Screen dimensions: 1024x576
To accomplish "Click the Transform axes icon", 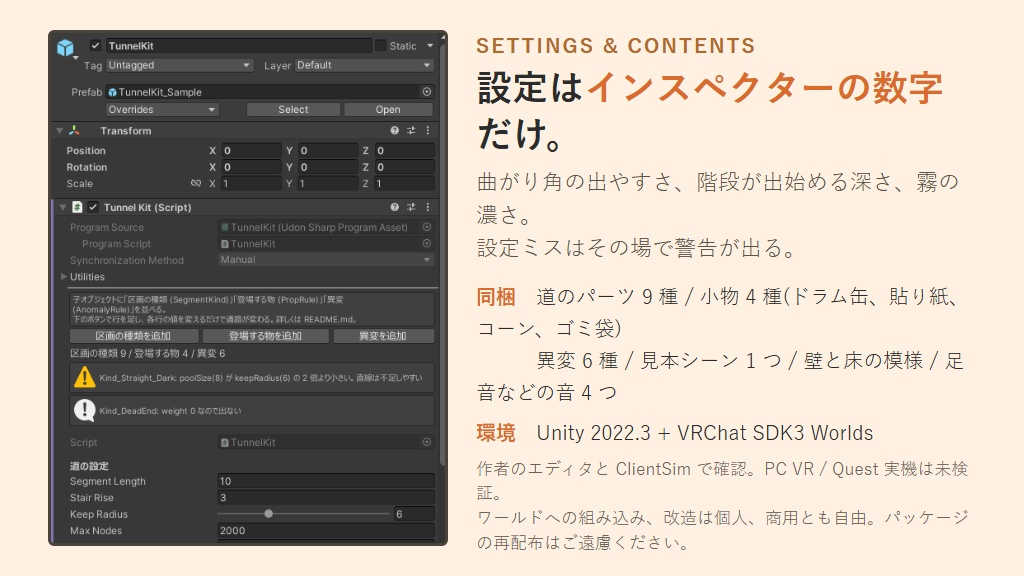I will pos(74,131).
